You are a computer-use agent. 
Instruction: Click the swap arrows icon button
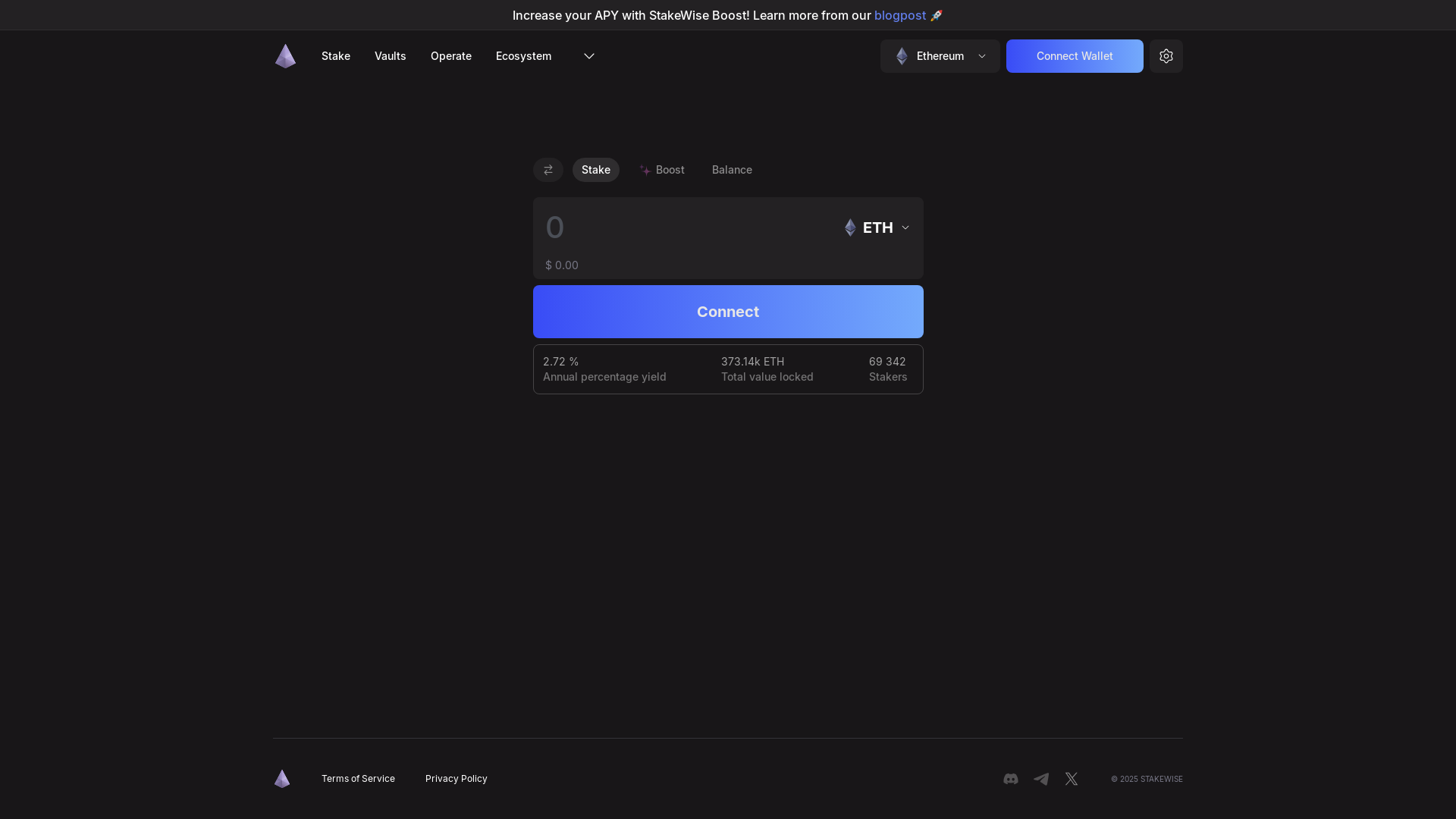[548, 170]
